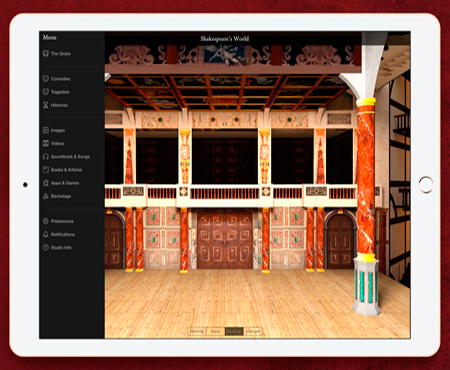The image size is (450, 370).
Task: Select the Tragedies mask icon
Action: (x=46, y=92)
